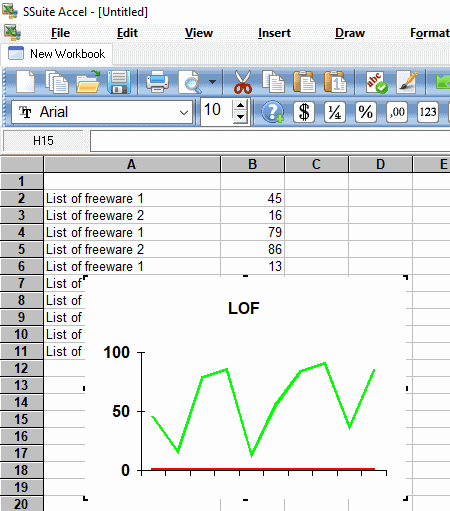The image size is (450, 511).
Task: Click the duplicate documents toolbar icon
Action: point(56,82)
